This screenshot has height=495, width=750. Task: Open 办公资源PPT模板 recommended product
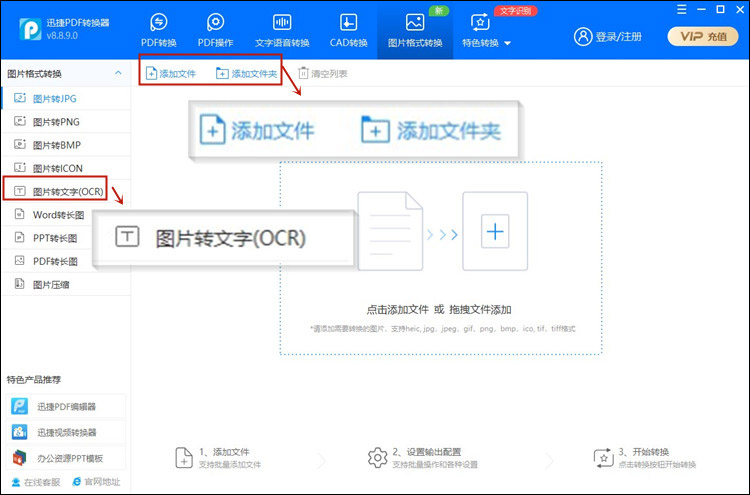click(x=66, y=458)
